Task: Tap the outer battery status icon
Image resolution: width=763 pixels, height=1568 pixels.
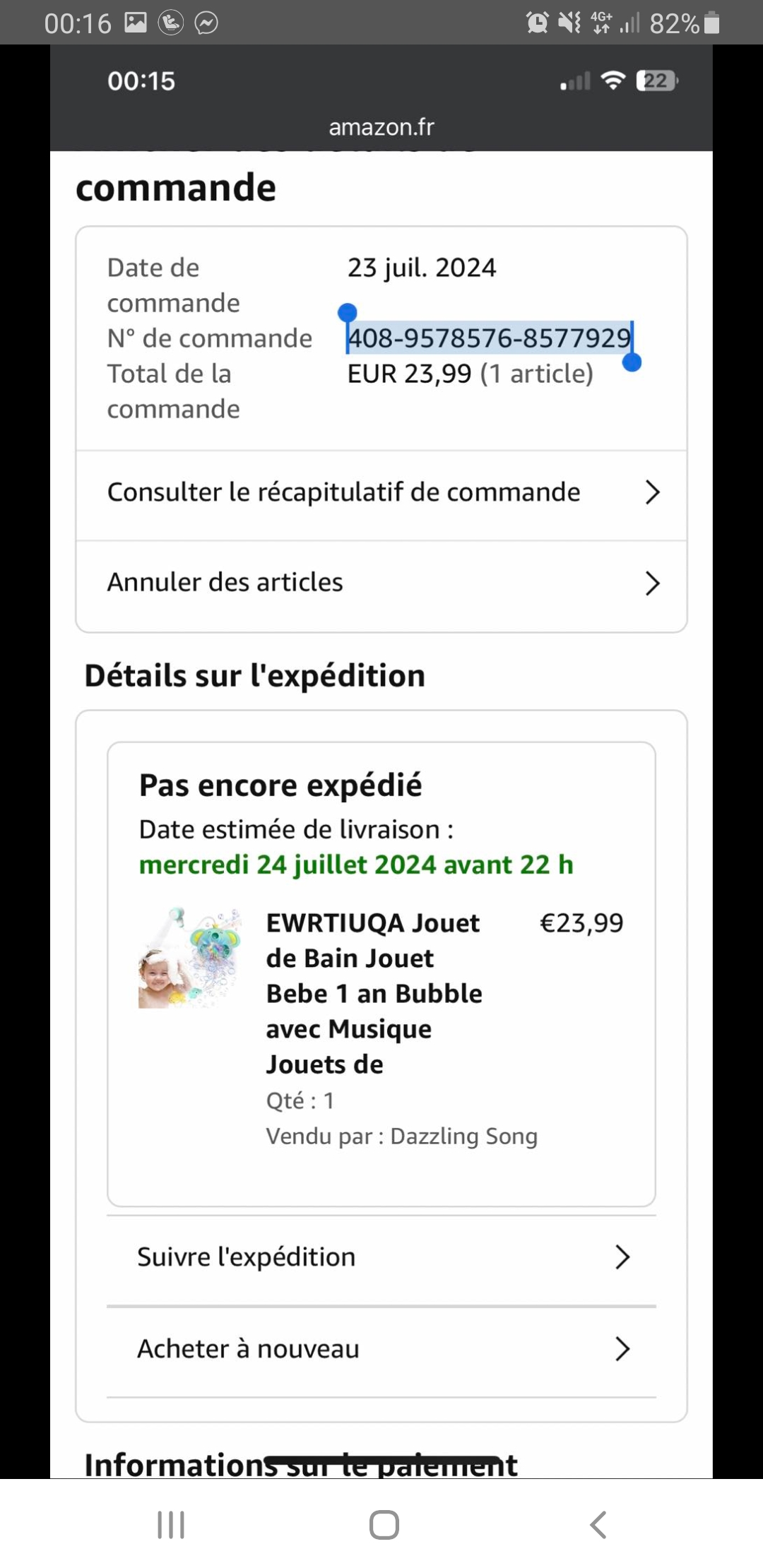Action: coord(712,23)
